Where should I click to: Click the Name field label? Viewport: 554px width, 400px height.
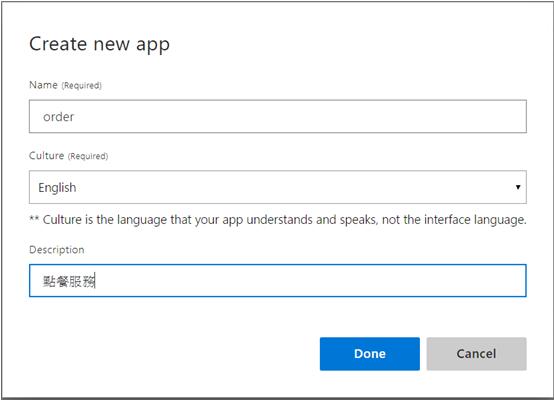coord(43,85)
